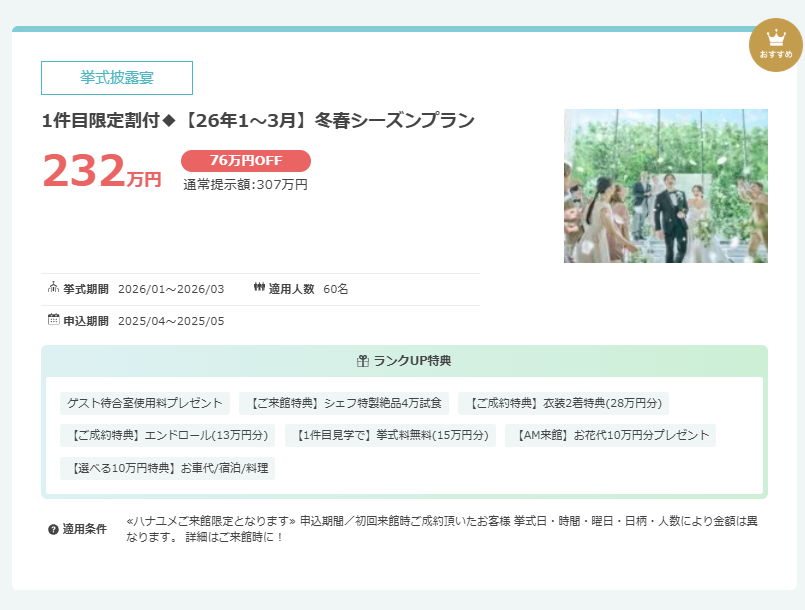
Task: Click the 2026/01～2026/03 ceremony period value
Action: click(171, 289)
